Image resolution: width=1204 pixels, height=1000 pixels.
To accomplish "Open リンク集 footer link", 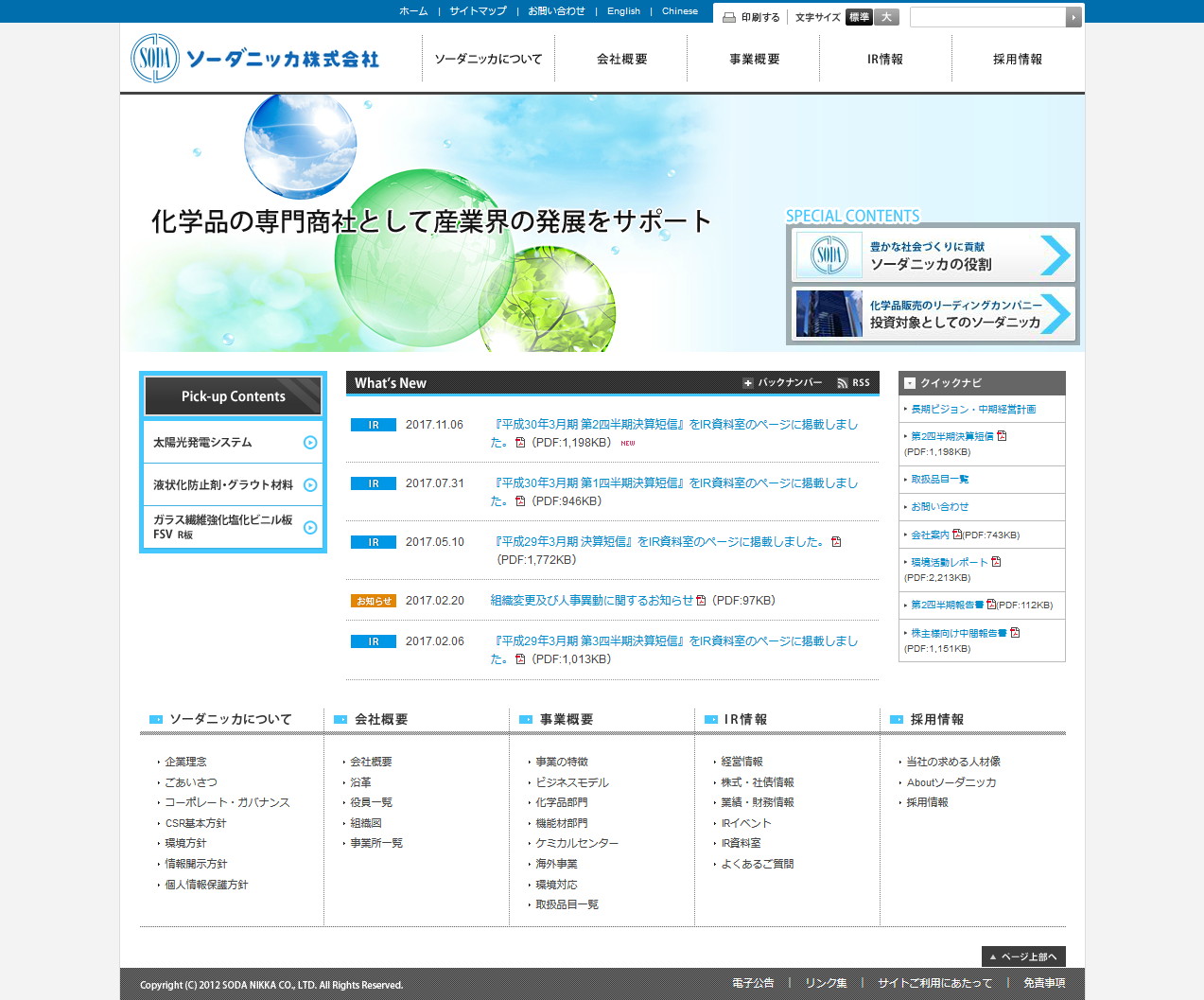I will coord(826,984).
